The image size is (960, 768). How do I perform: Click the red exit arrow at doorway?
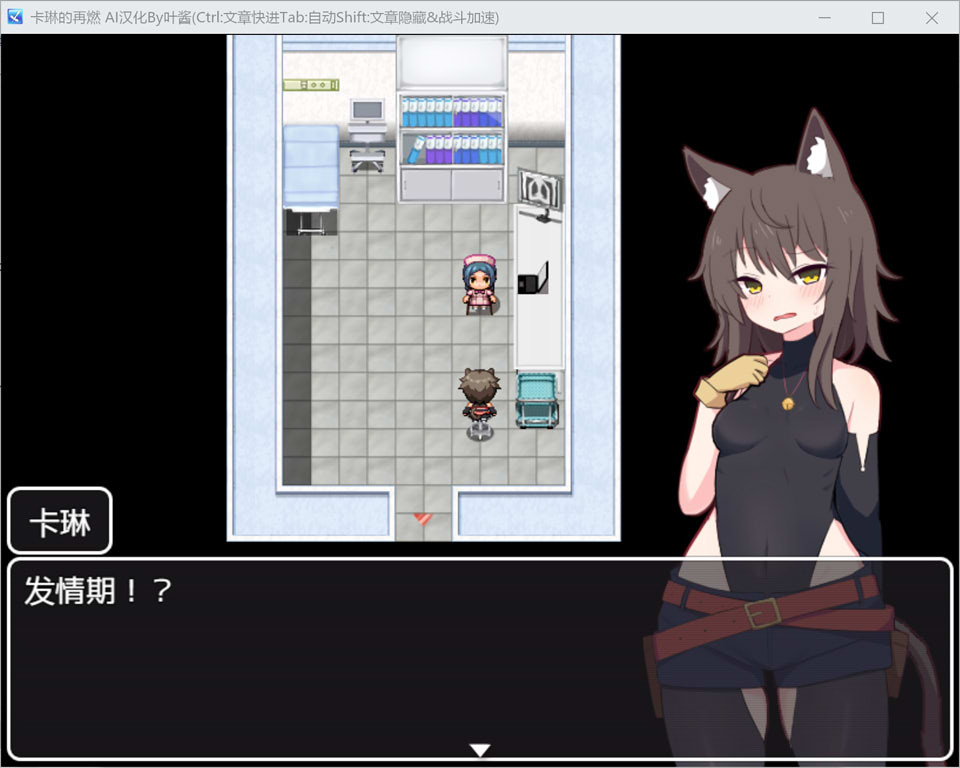click(x=422, y=519)
